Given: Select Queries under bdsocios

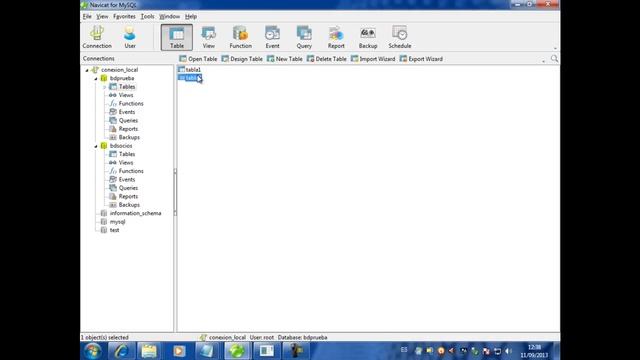Looking at the screenshot, I should click(x=128, y=188).
